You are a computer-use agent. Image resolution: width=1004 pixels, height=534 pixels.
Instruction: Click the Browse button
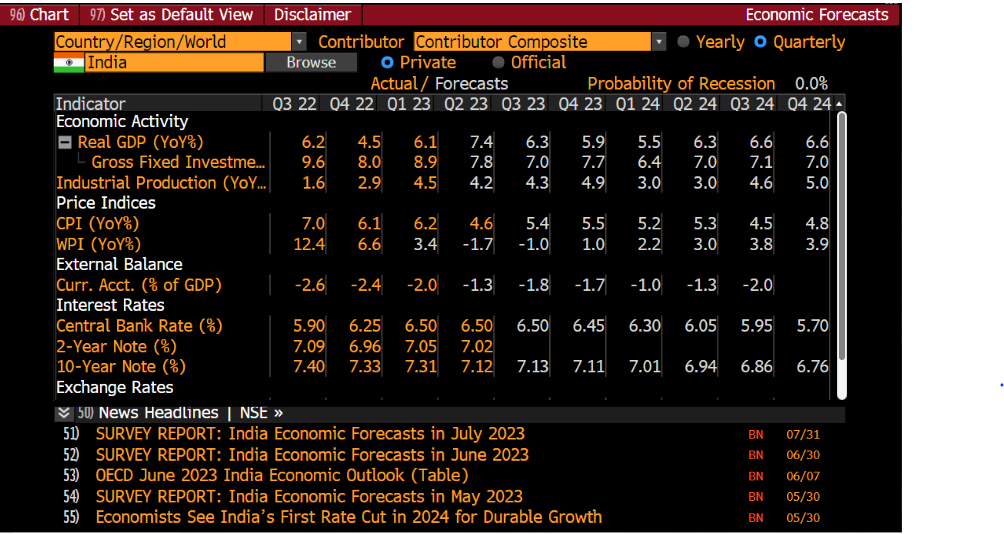tap(311, 63)
